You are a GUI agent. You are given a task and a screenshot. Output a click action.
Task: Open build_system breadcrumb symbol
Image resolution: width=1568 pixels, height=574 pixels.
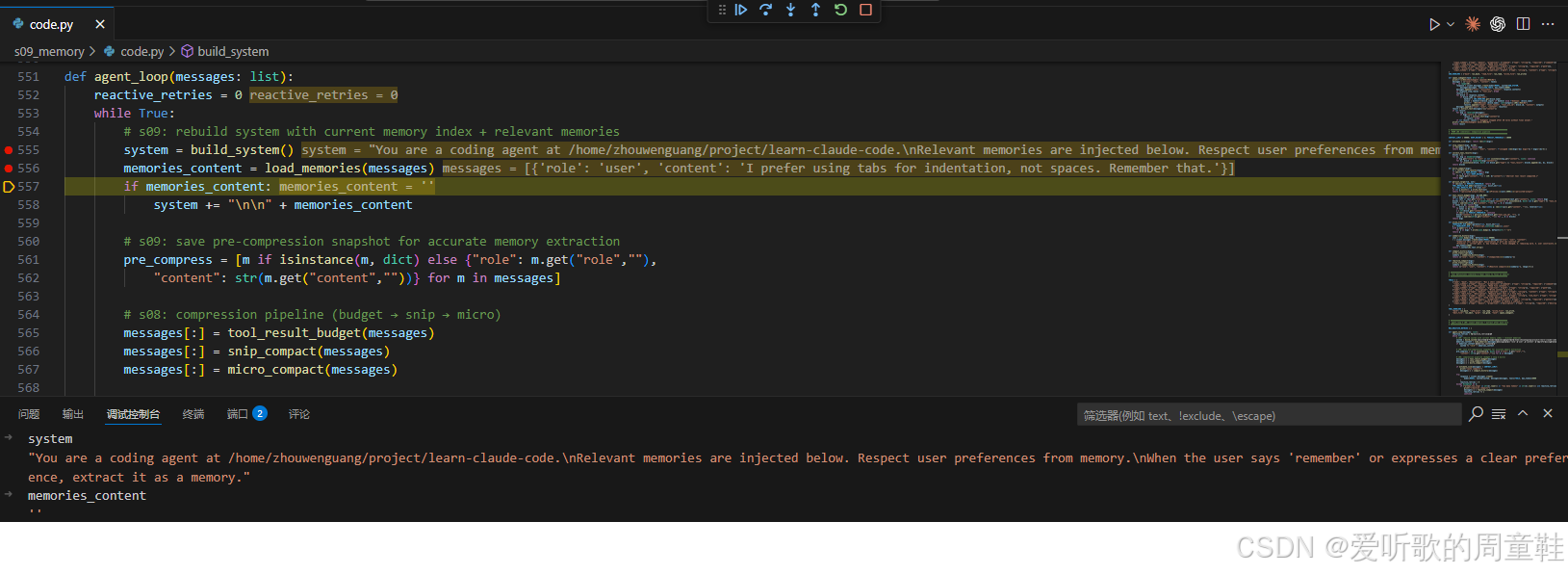[225, 51]
